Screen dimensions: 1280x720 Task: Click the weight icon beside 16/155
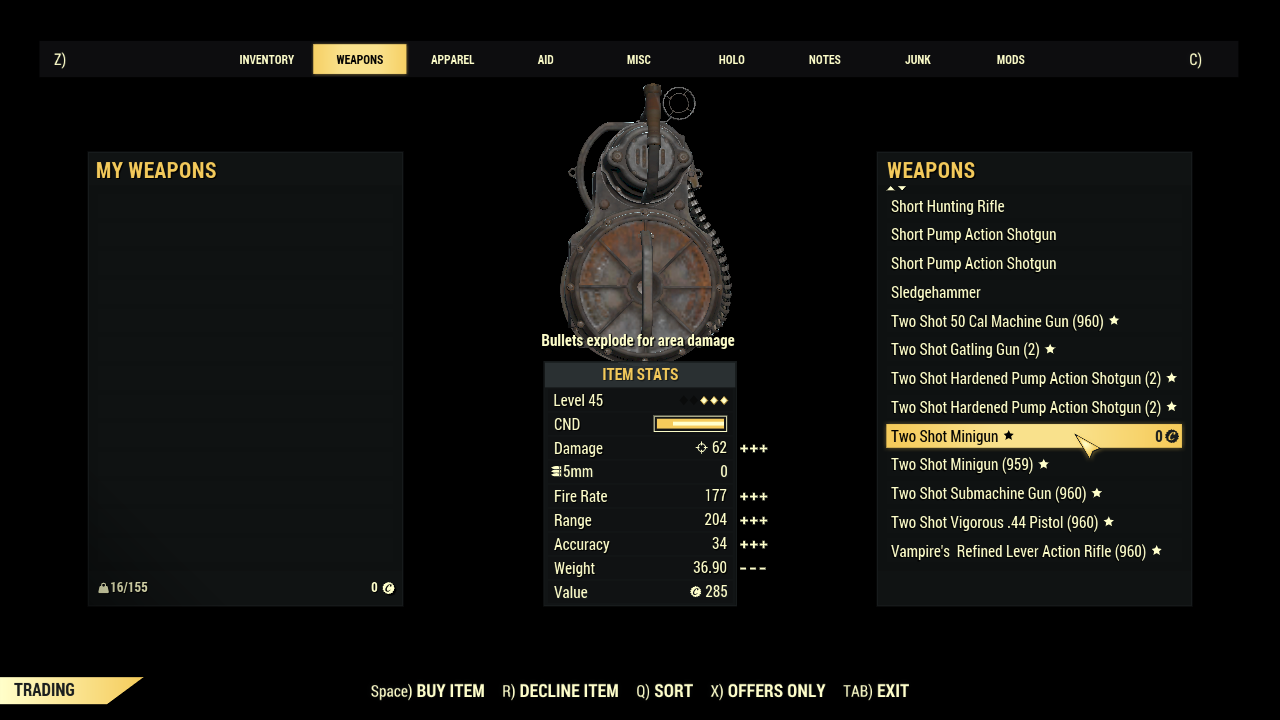tap(103, 588)
